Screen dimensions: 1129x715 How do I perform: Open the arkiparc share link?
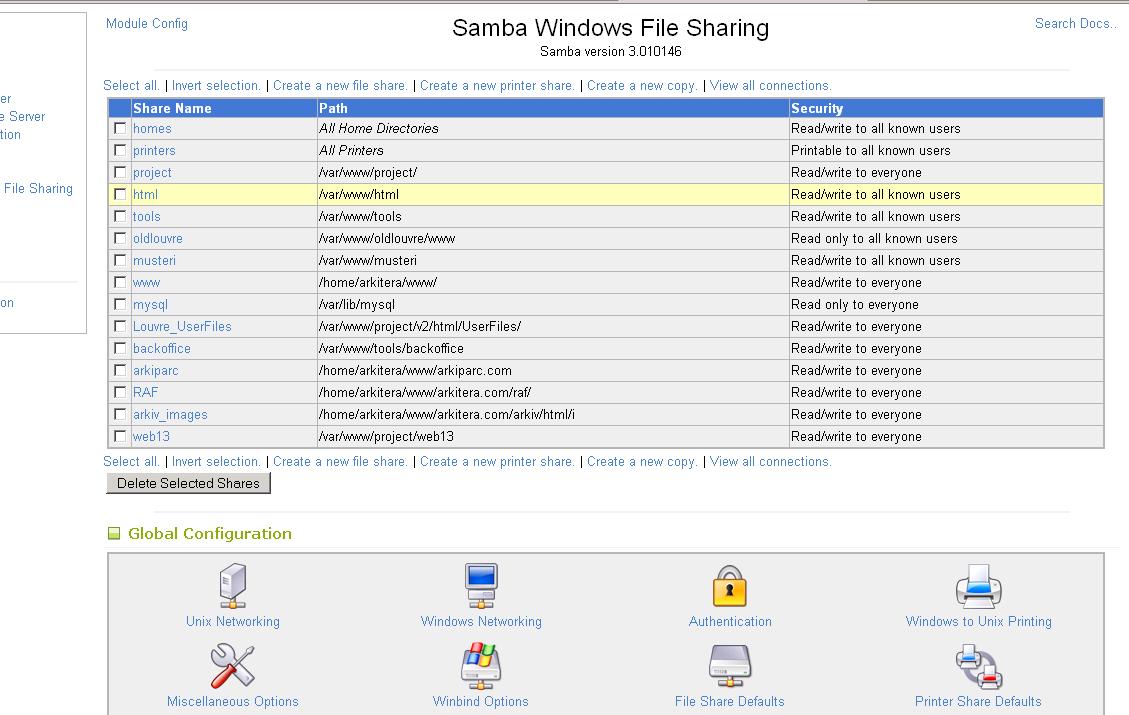[x=156, y=371]
